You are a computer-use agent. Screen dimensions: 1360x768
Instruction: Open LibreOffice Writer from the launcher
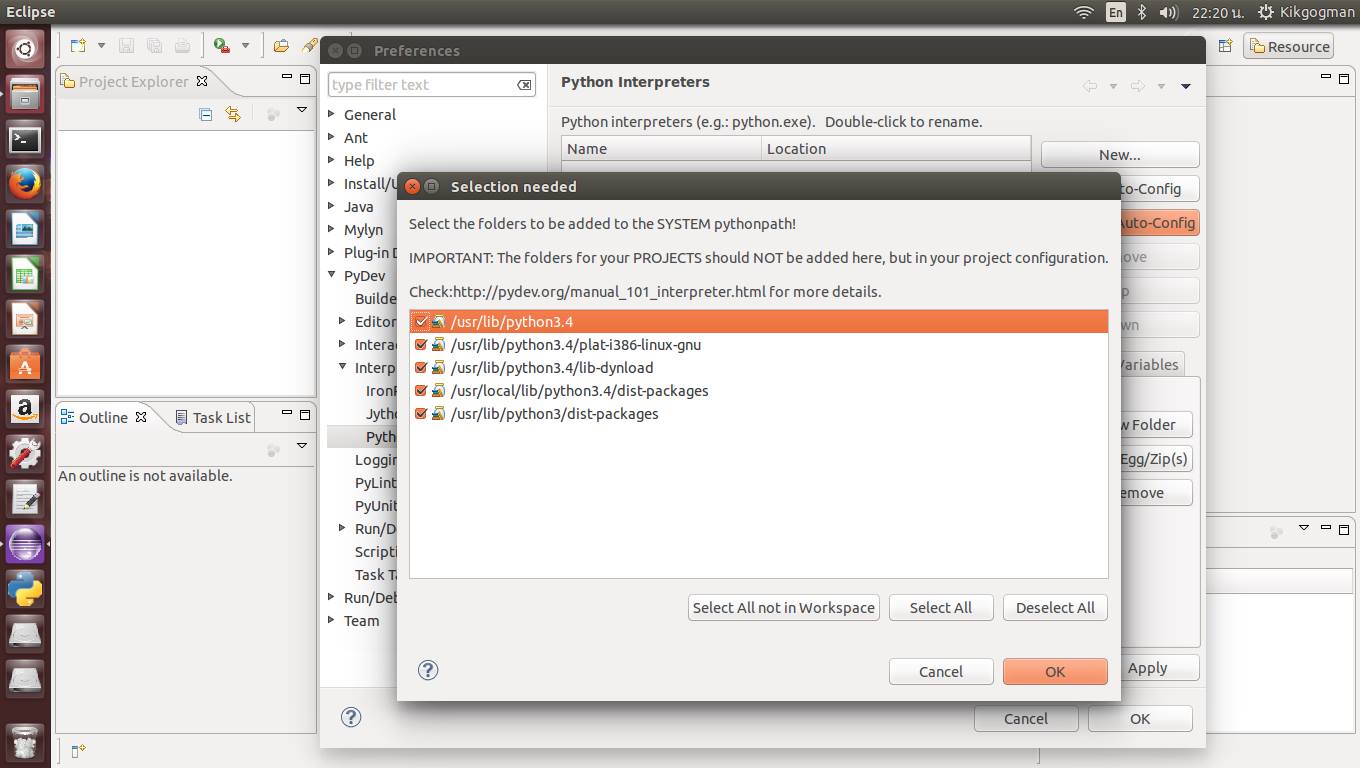25,231
